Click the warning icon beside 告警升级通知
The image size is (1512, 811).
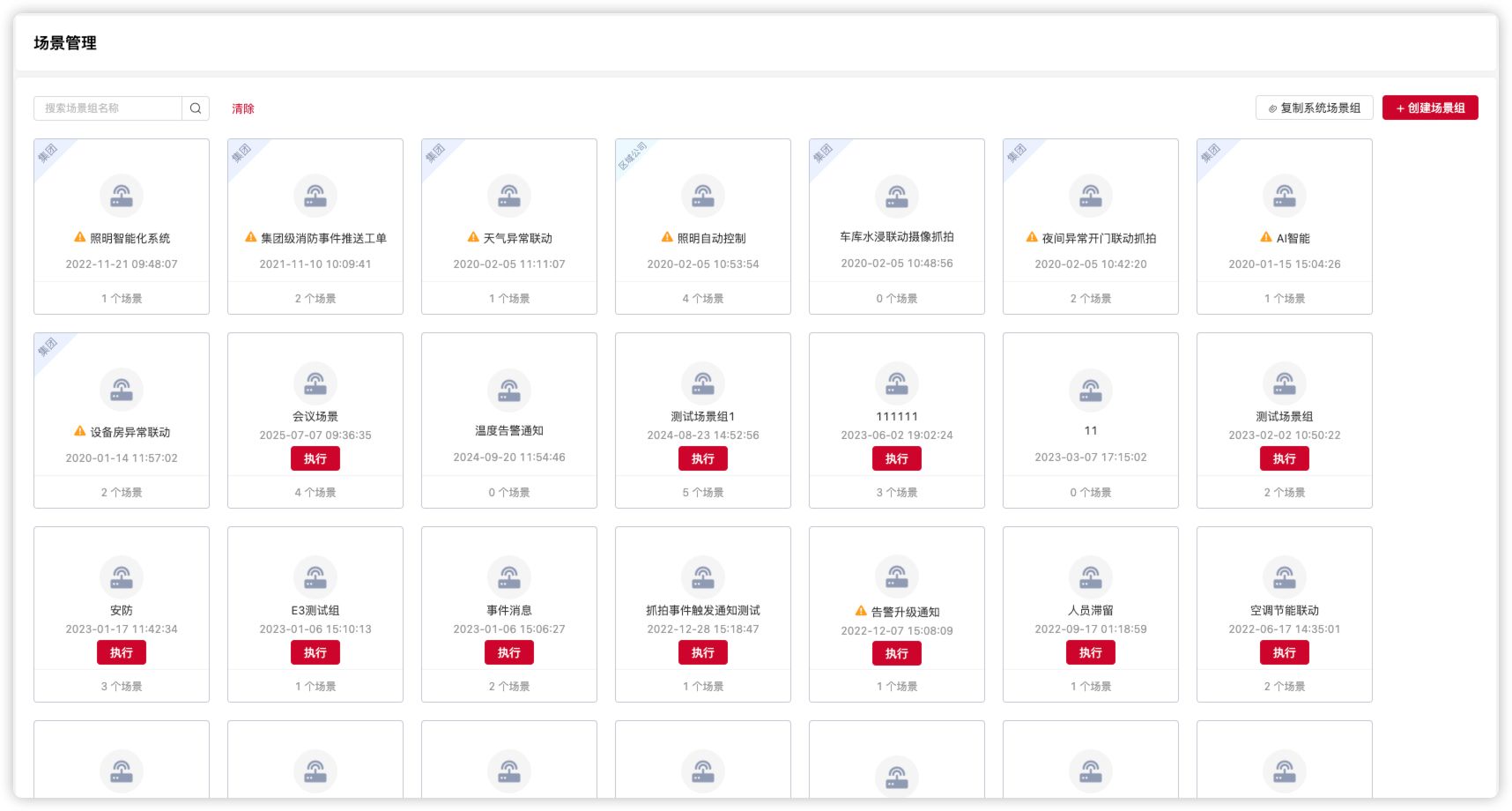tap(861, 611)
